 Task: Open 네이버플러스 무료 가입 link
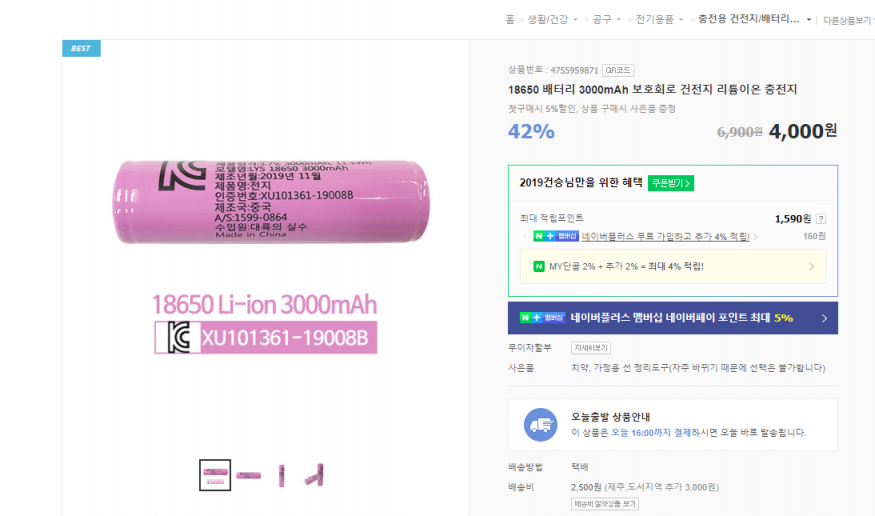tap(665, 237)
